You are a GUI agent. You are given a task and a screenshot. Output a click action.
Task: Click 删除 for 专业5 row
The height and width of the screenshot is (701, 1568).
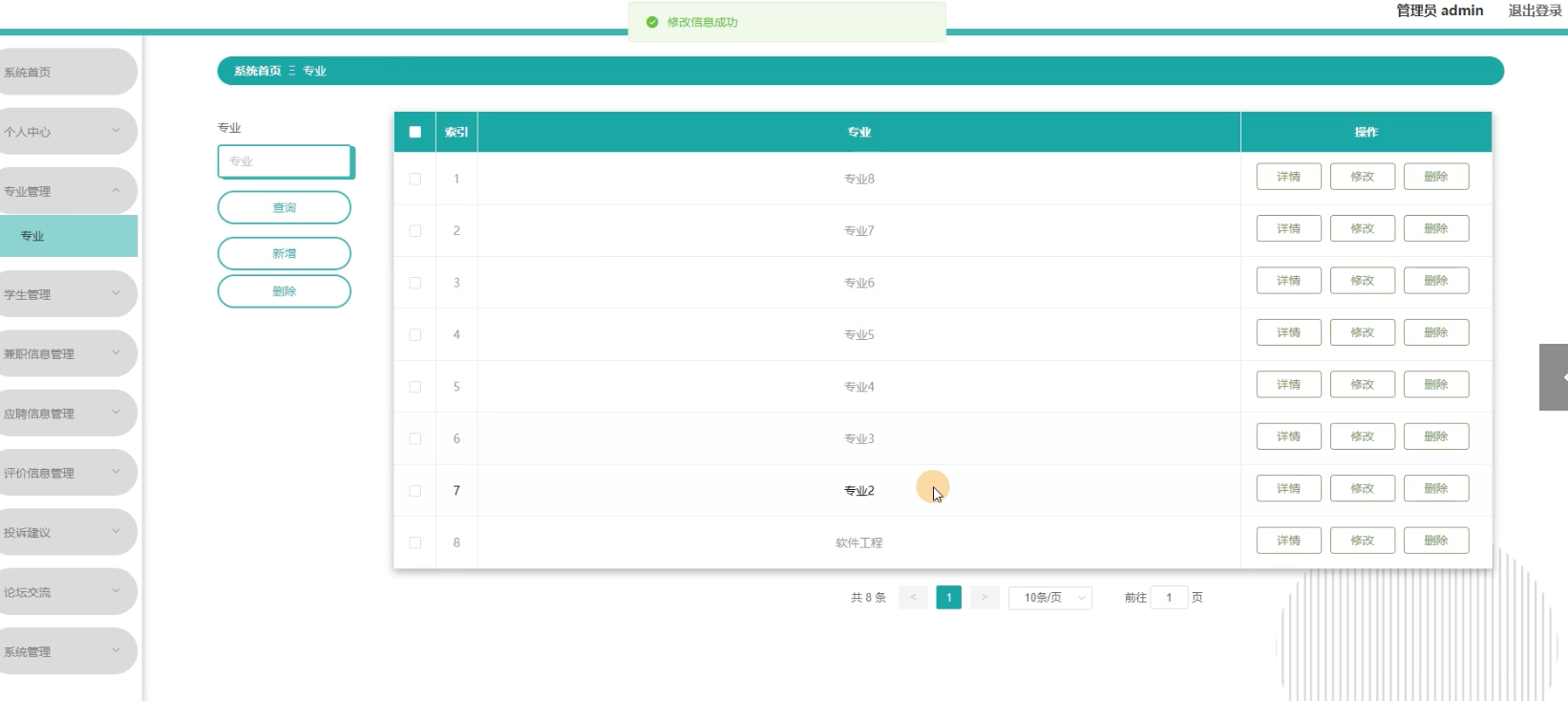point(1436,332)
